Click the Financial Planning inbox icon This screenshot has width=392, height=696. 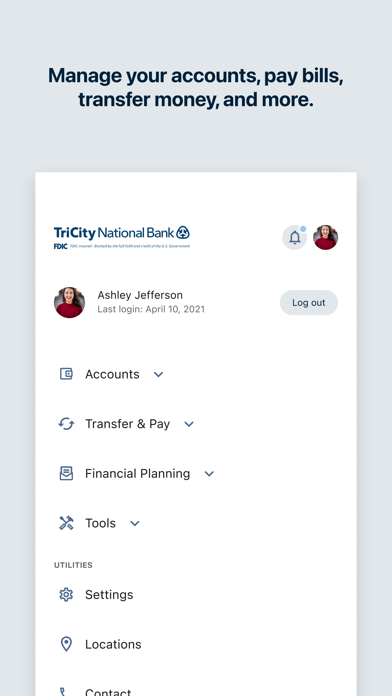(66, 473)
